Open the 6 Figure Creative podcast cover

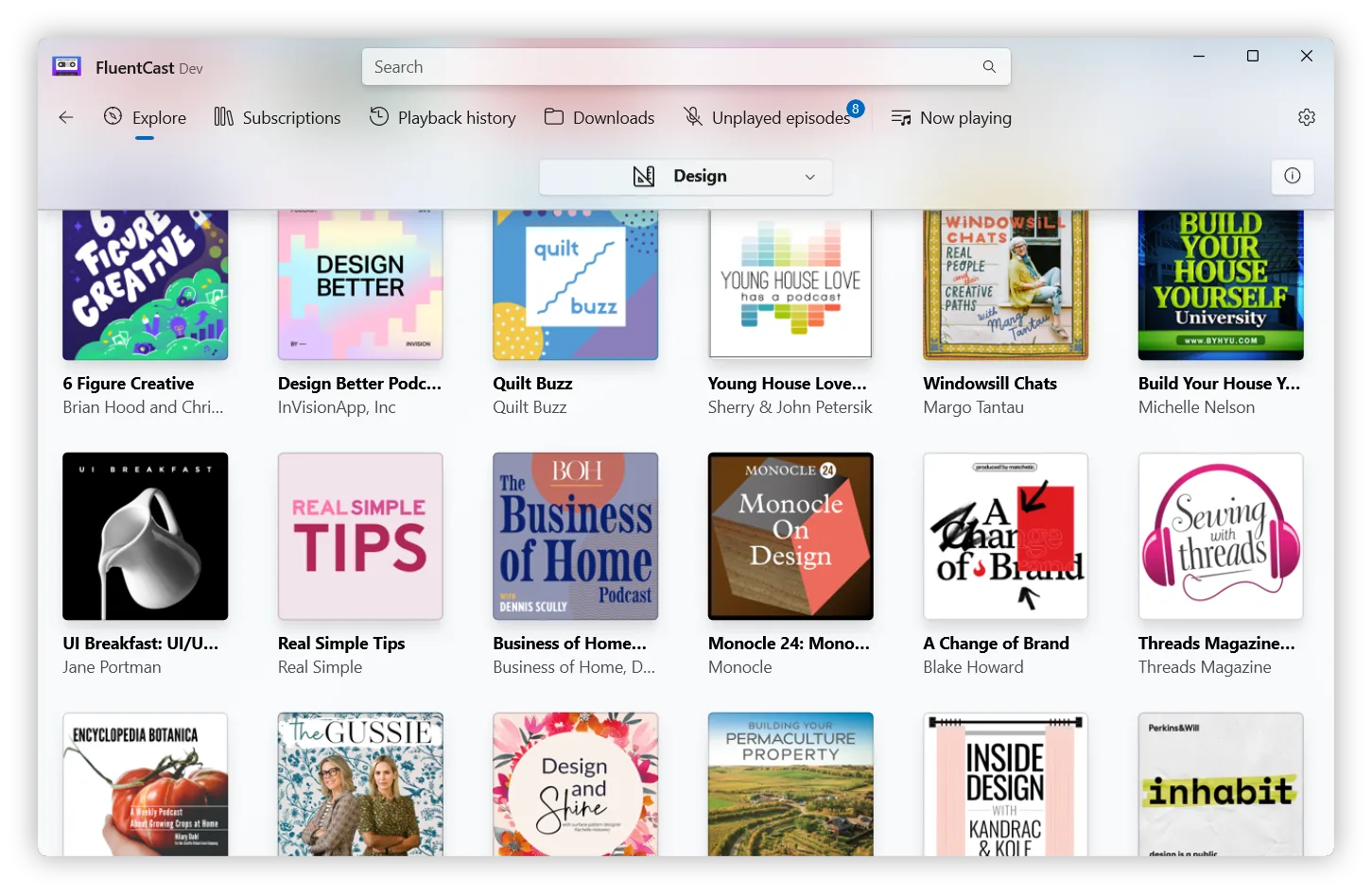click(146, 284)
